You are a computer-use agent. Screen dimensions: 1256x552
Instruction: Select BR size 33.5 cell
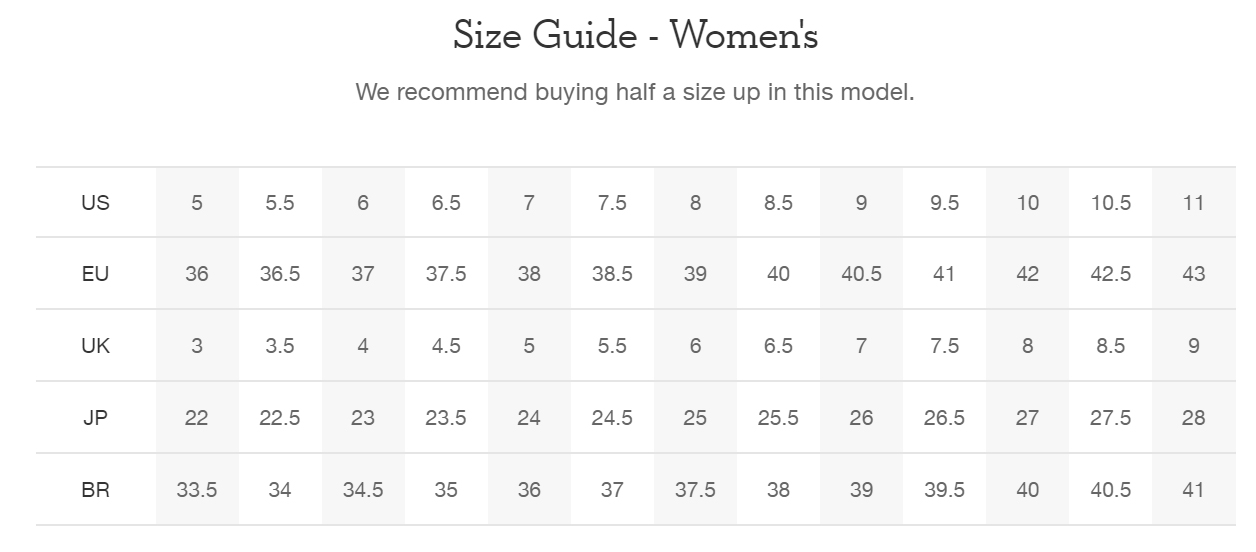[x=197, y=490]
